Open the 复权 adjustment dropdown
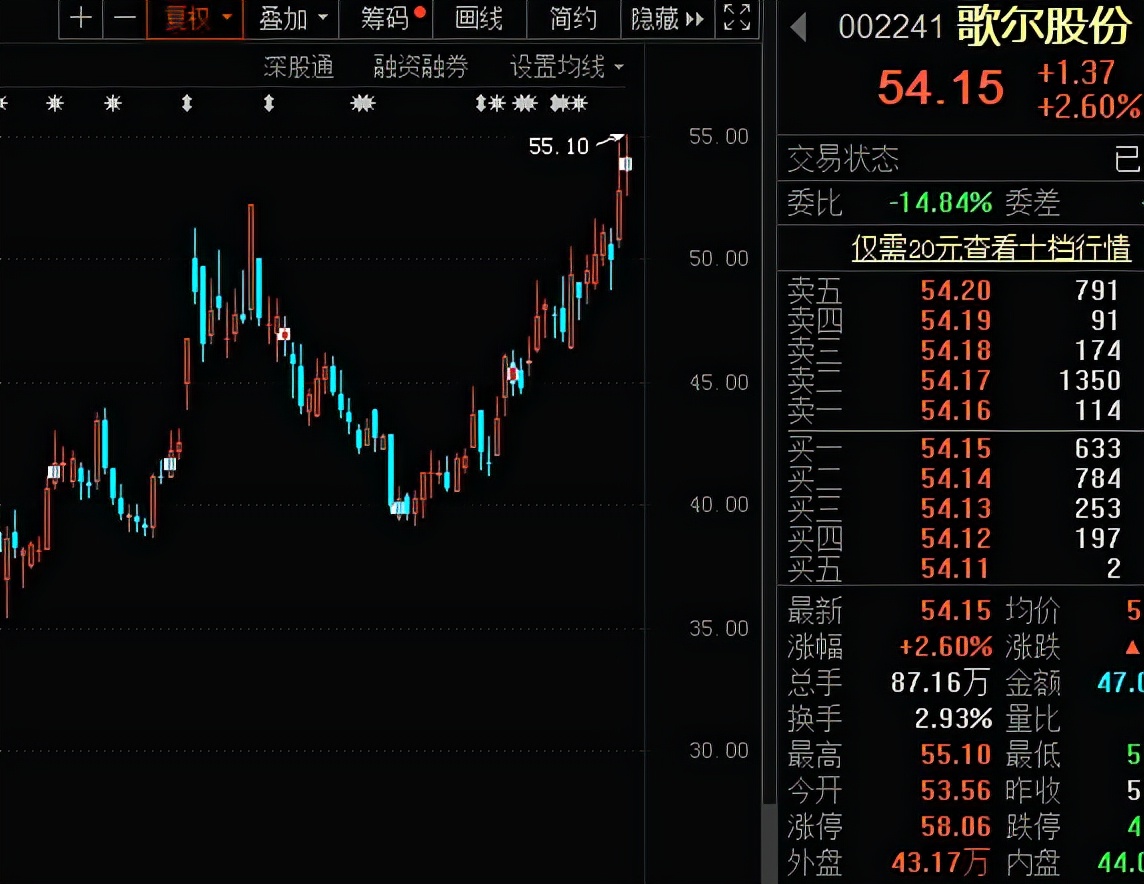The height and width of the screenshot is (884, 1144). 196,18
